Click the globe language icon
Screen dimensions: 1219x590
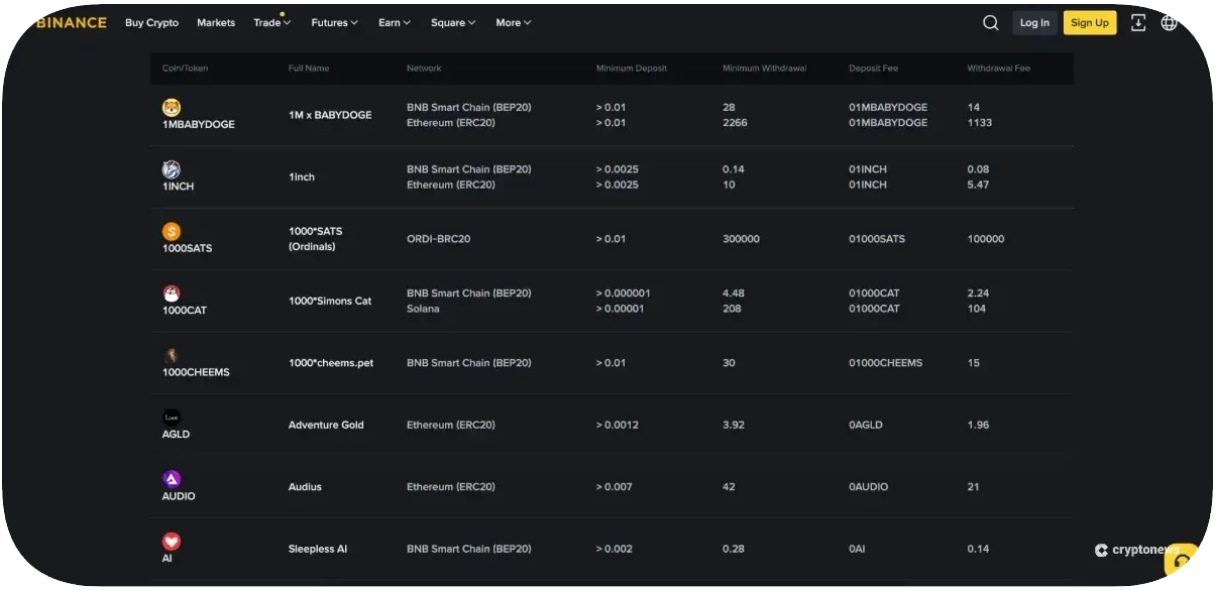1168,23
